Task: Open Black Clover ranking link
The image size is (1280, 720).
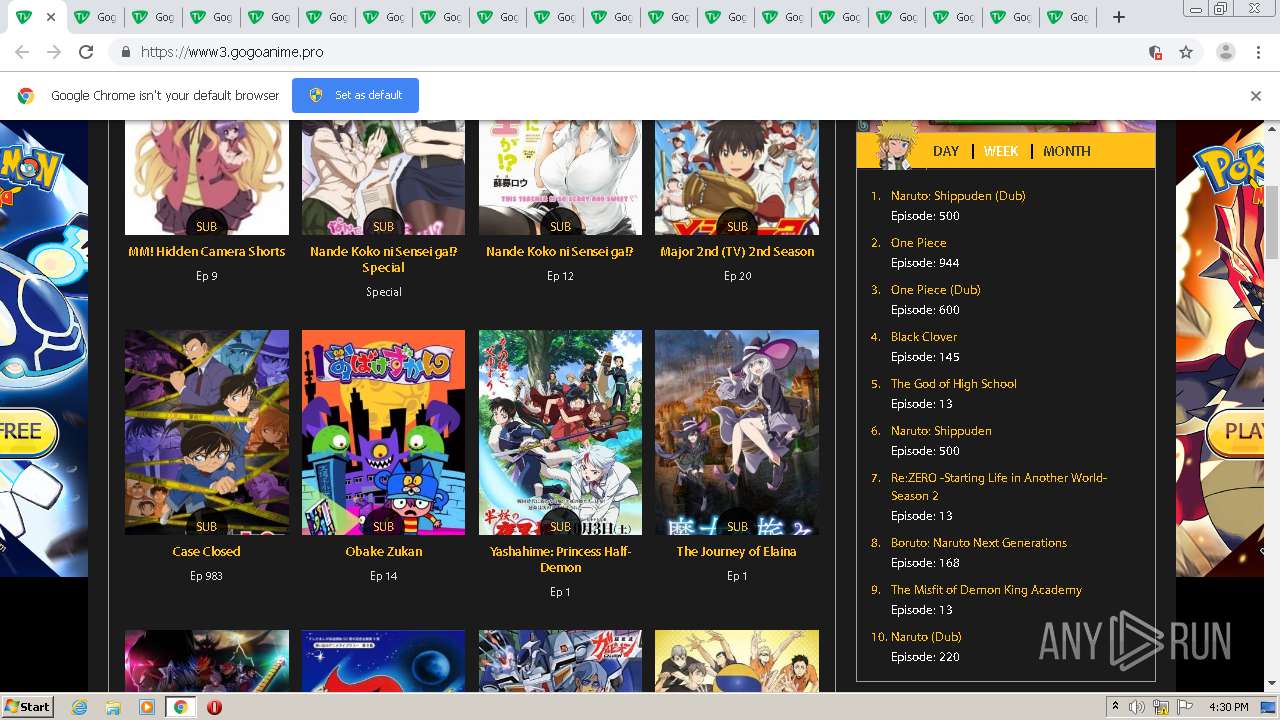Action: click(x=924, y=337)
